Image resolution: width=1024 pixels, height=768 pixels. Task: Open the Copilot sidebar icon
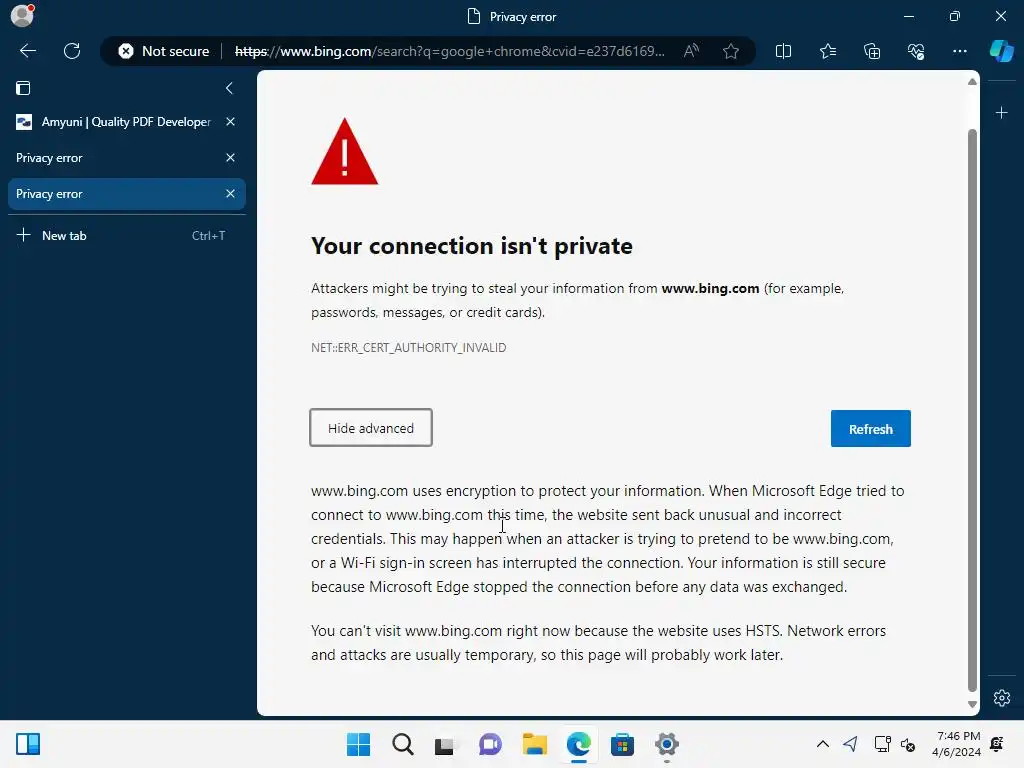1001,51
